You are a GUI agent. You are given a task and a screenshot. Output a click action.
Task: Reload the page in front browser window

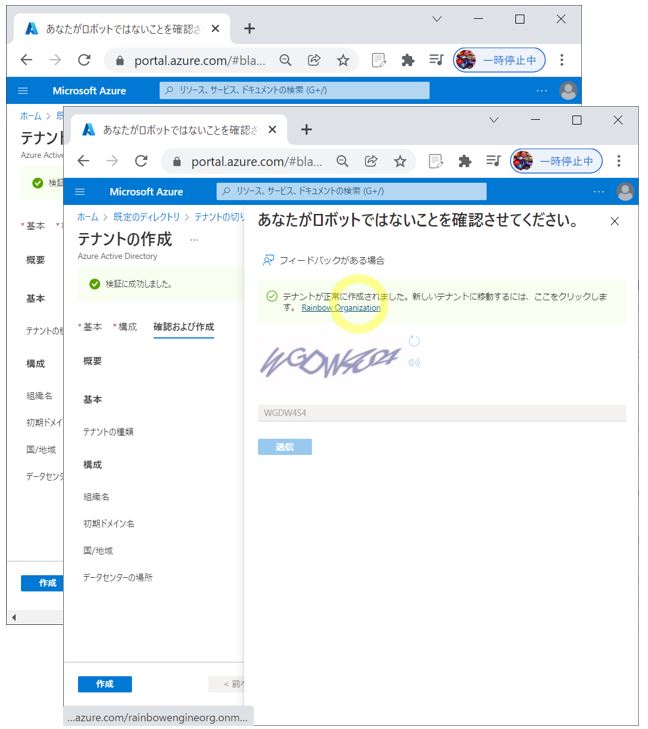pyautogui.click(x=141, y=161)
